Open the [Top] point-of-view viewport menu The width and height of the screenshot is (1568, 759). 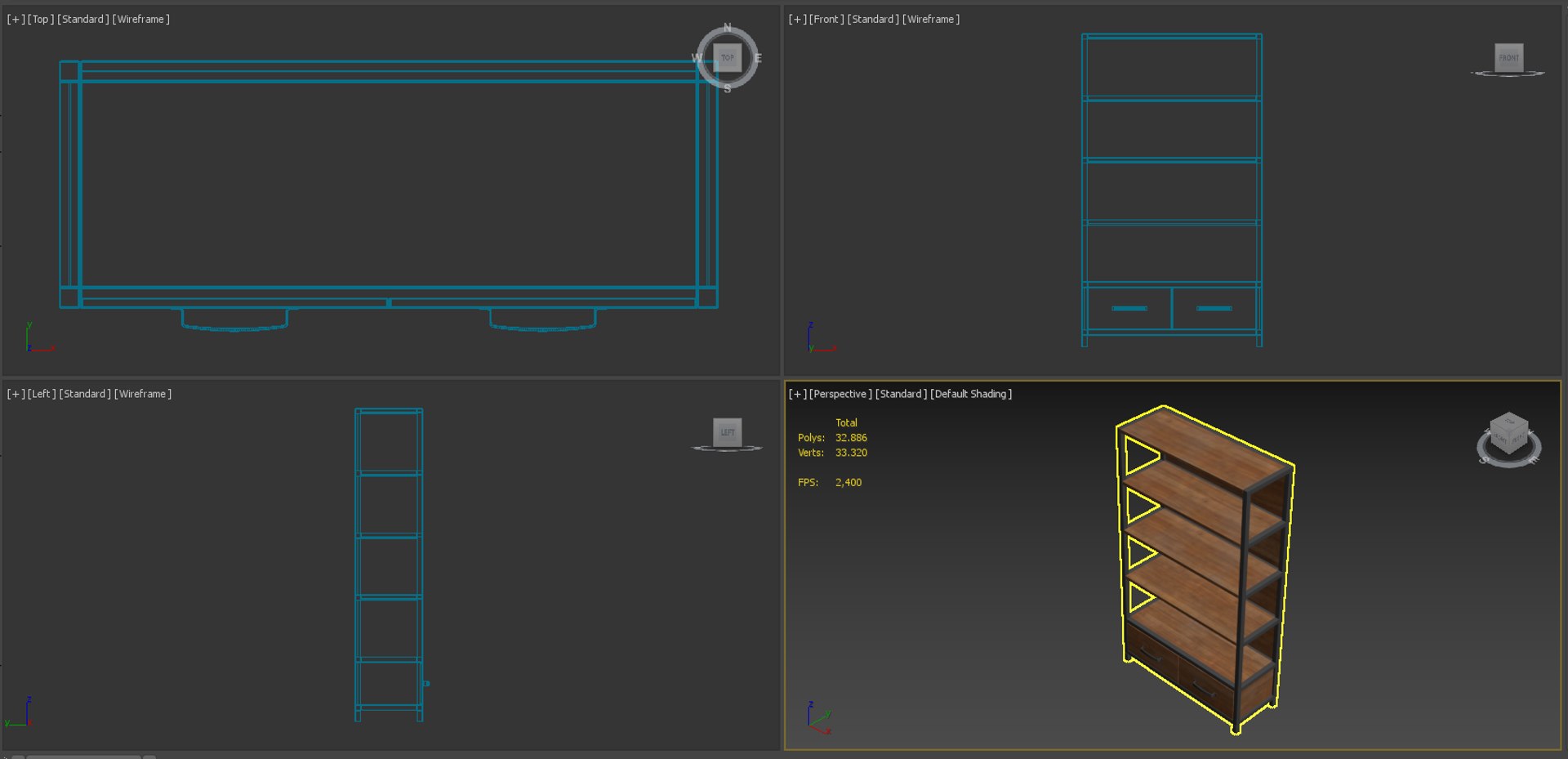[41, 19]
